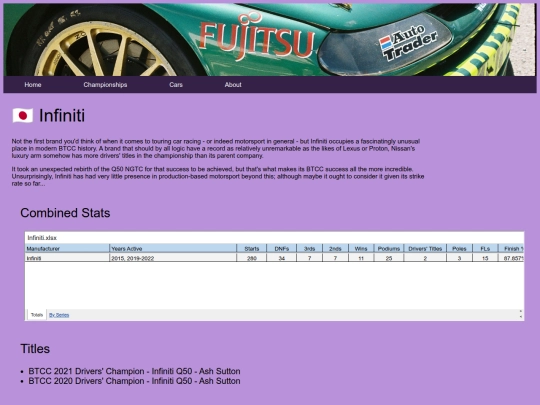The image size is (540, 405).
Task: Click the Combined Stats heading
Action: pos(65,213)
